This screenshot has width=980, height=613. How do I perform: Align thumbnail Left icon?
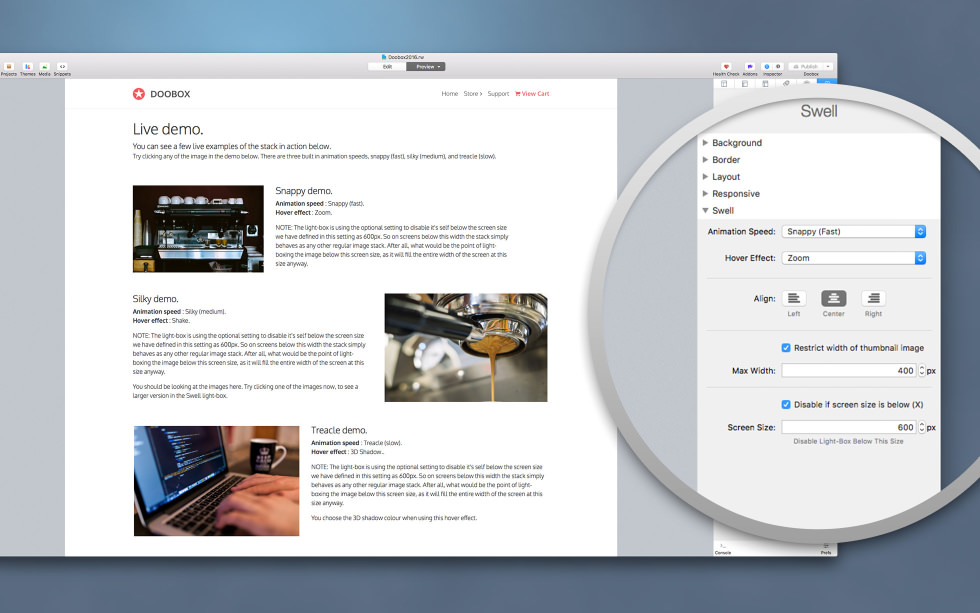click(794, 298)
